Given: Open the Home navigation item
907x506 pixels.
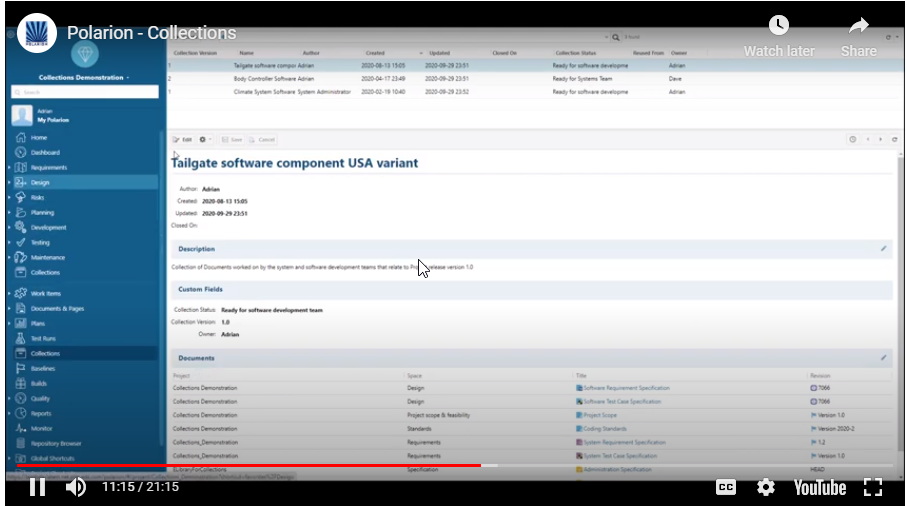Looking at the screenshot, I should (x=39, y=138).
